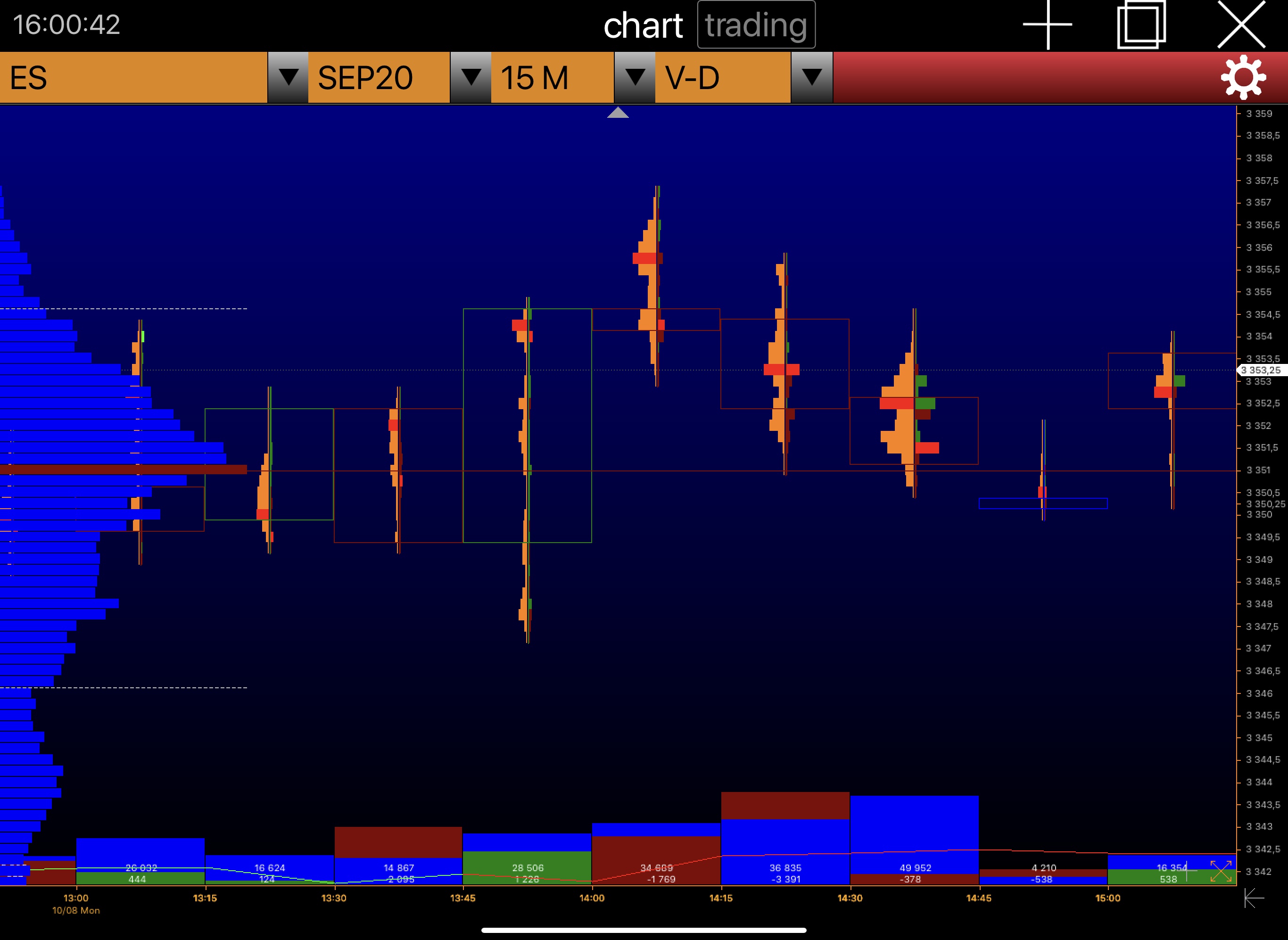Click the jump-to-latest arrow icon
The width and height of the screenshot is (1288, 940).
[x=1253, y=899]
